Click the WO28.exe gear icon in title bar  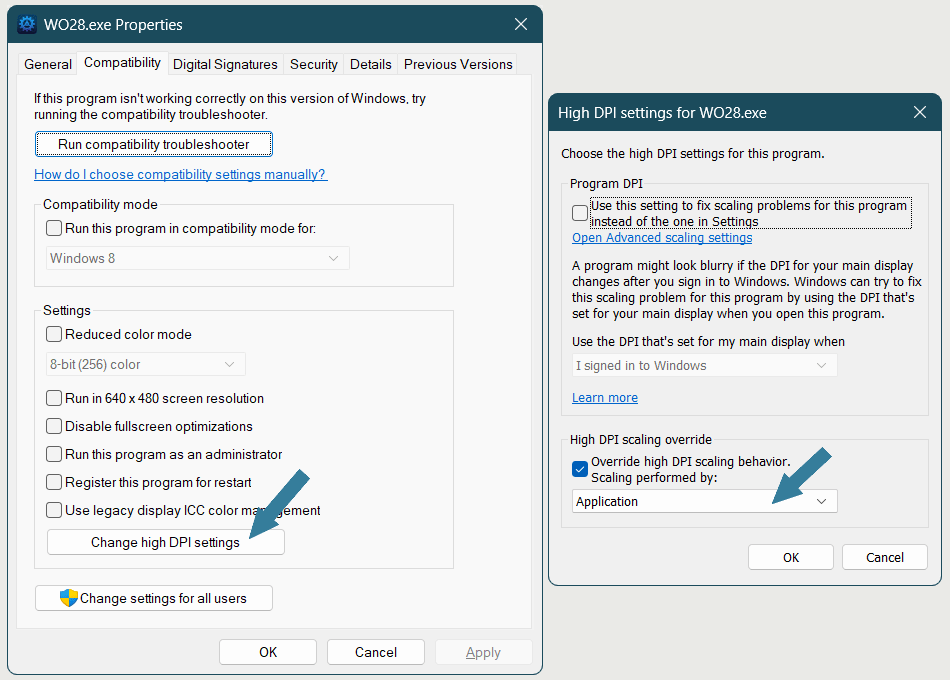pos(27,24)
